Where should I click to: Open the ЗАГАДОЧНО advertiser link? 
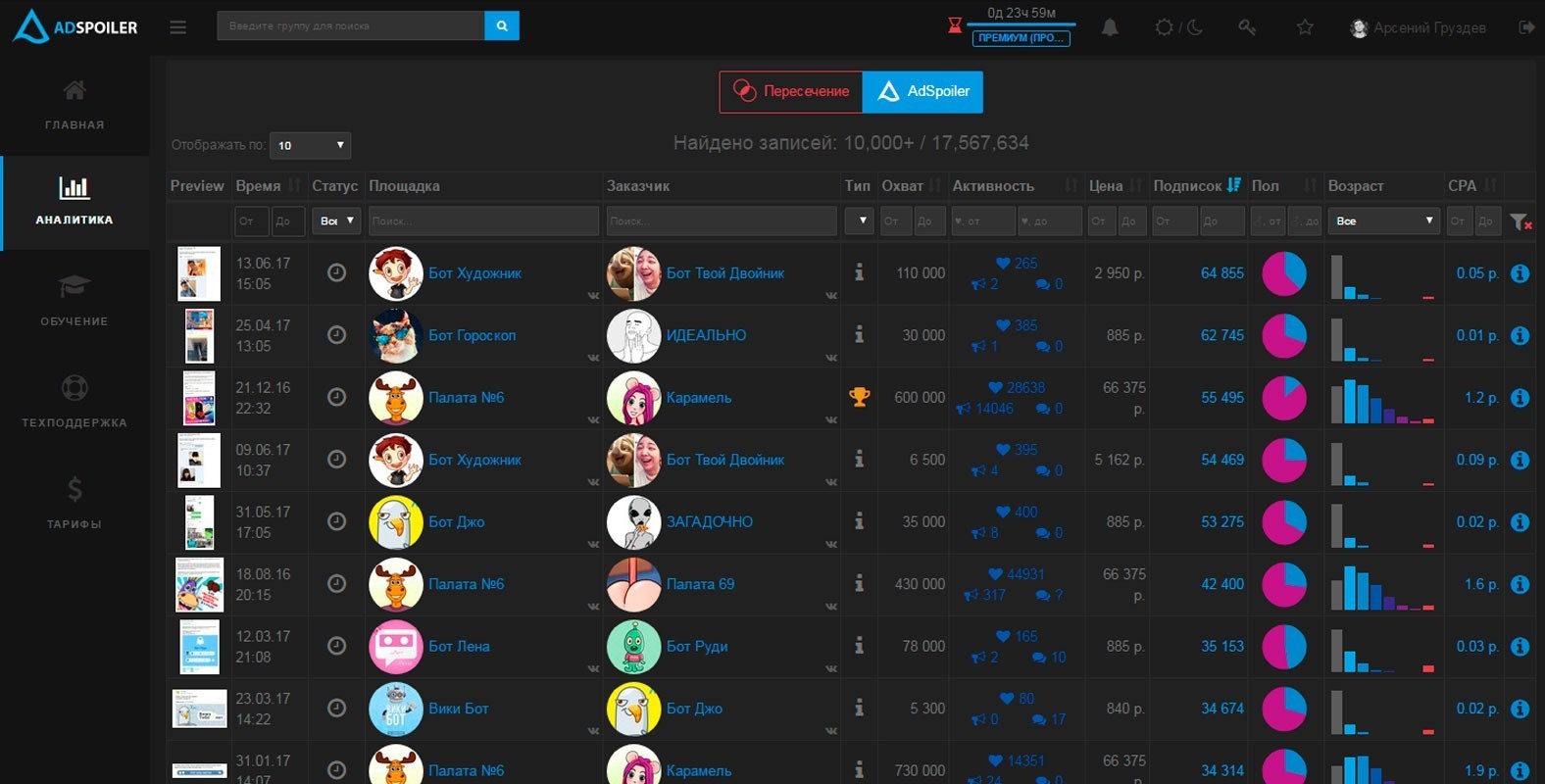[710, 522]
